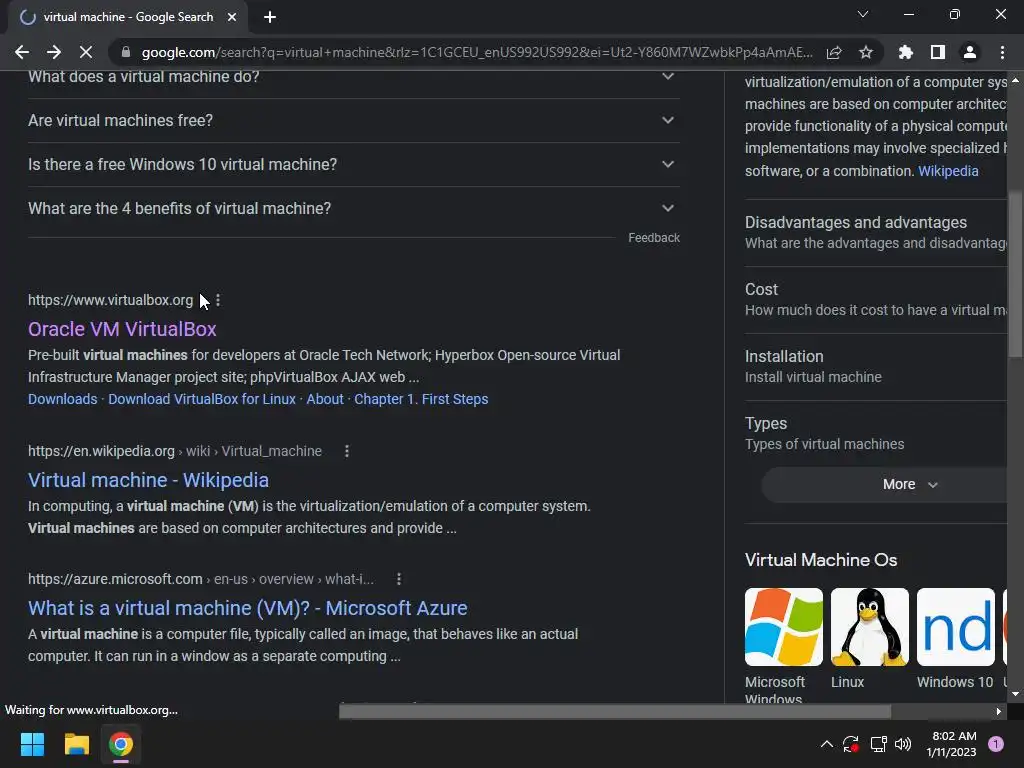Click horizontal scrollbar right arrow
Screen dimensions: 1024x768
click(999, 711)
